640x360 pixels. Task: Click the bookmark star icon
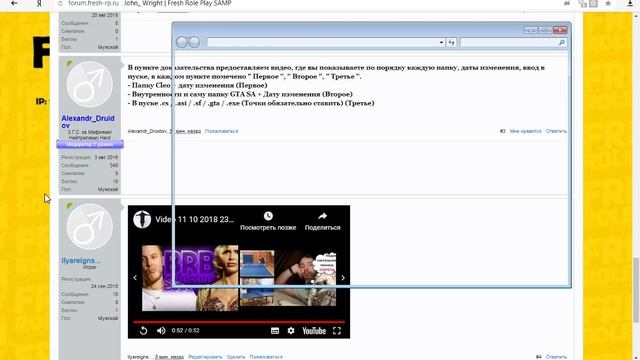pos(608,3)
